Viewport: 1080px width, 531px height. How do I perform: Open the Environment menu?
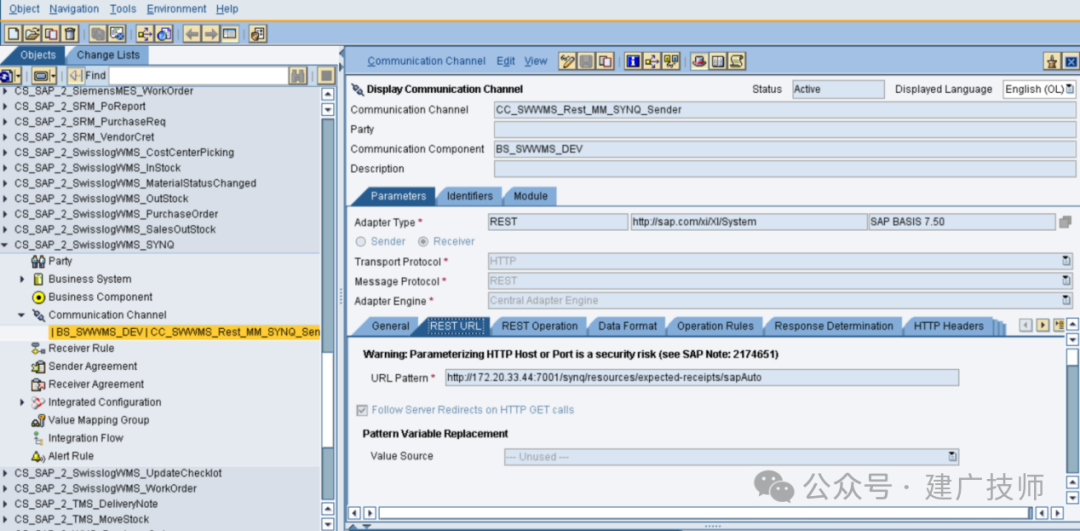click(x=176, y=9)
